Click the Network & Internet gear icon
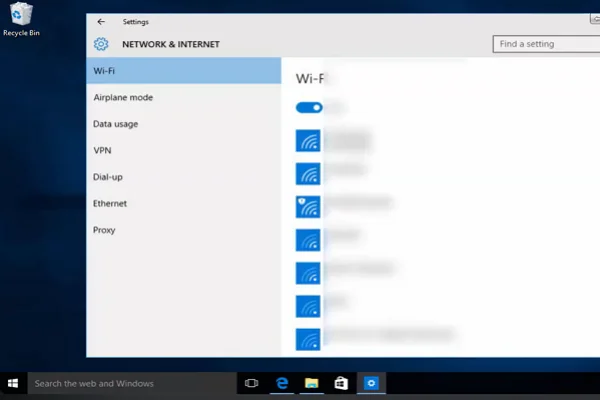600x400 pixels. 101,44
